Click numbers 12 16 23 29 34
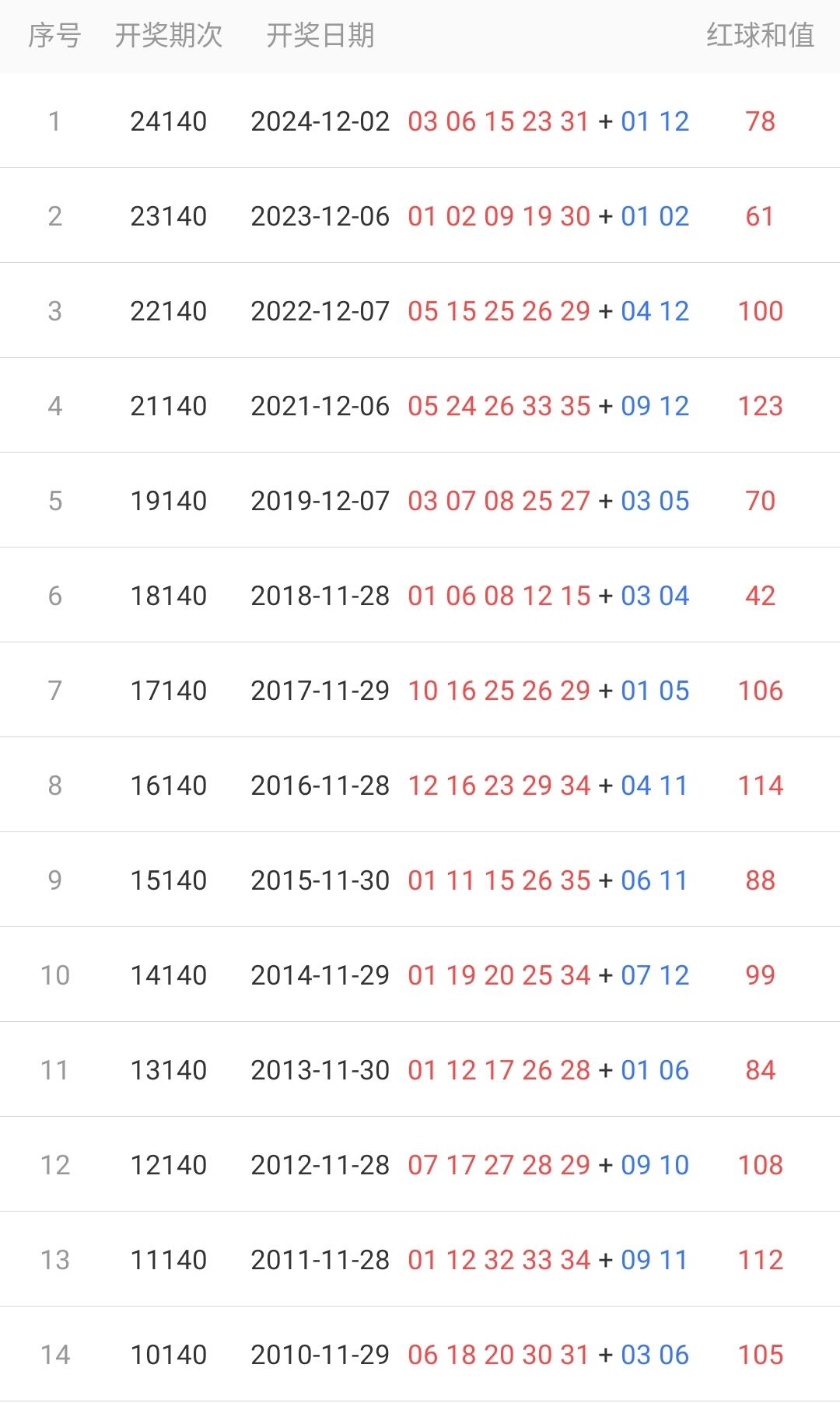 click(499, 785)
